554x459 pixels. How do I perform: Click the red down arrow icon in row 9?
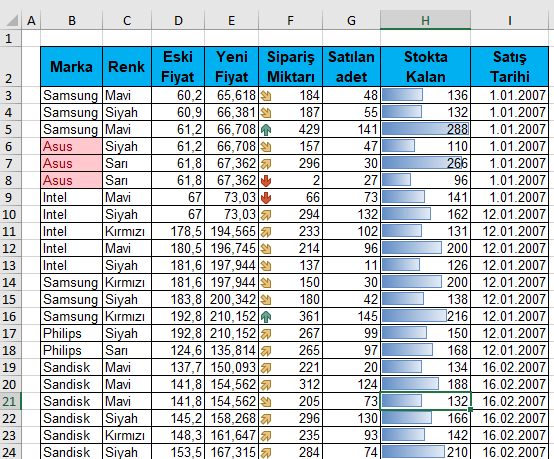coord(266,198)
